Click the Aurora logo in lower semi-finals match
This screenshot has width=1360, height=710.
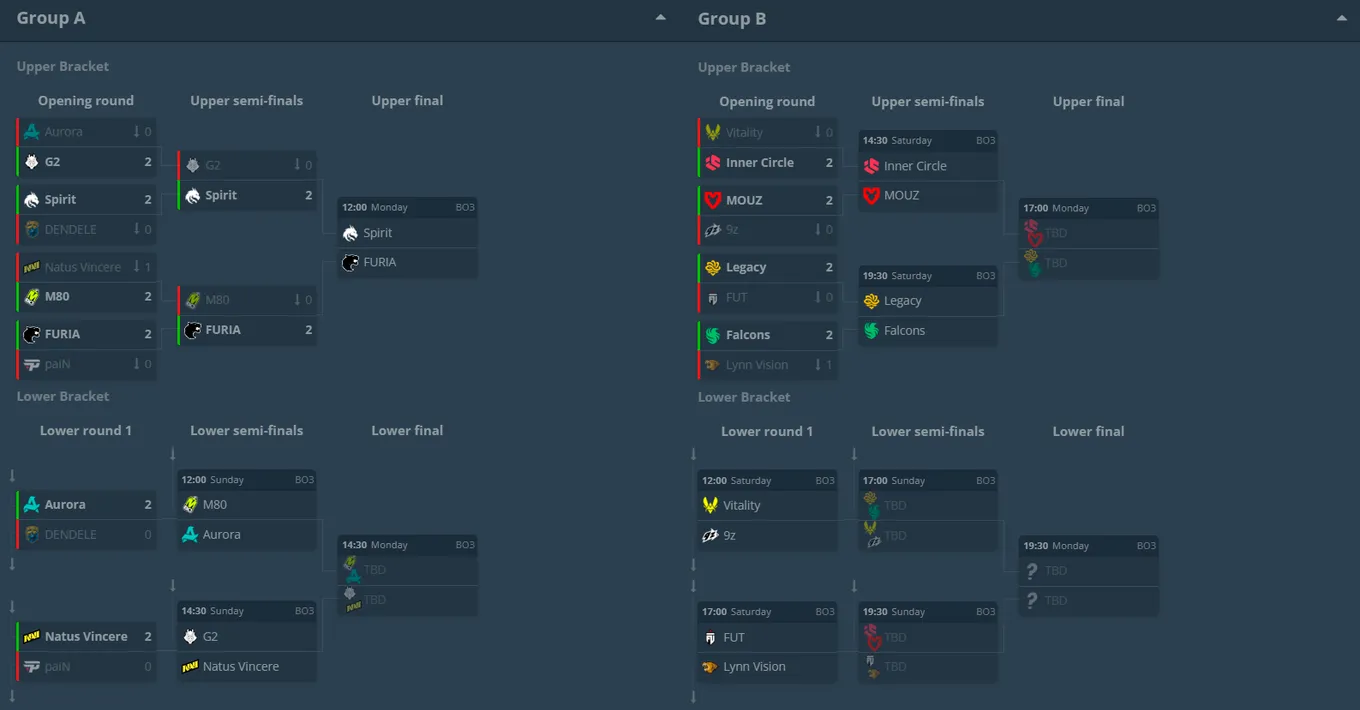190,534
